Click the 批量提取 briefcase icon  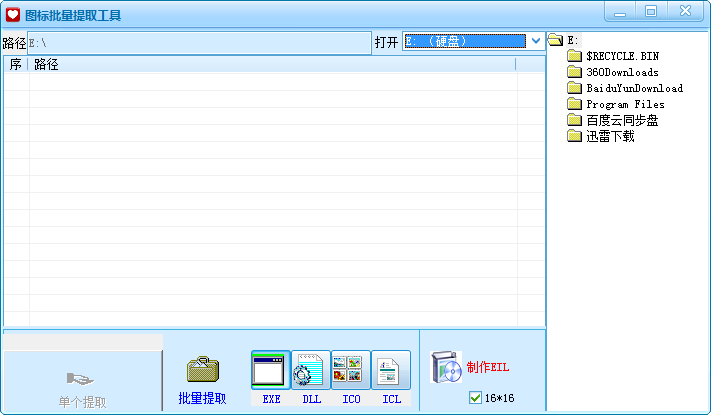tap(202, 370)
